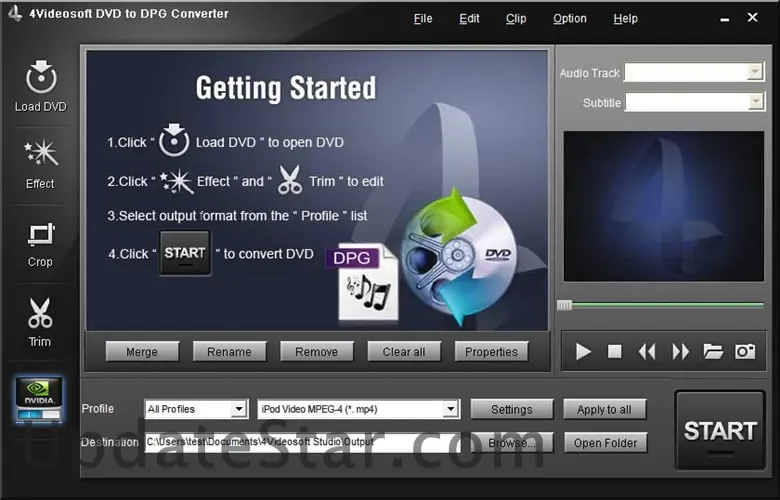Click the application logo in title bar
Screen dimensions: 780x500
click(x=15, y=13)
